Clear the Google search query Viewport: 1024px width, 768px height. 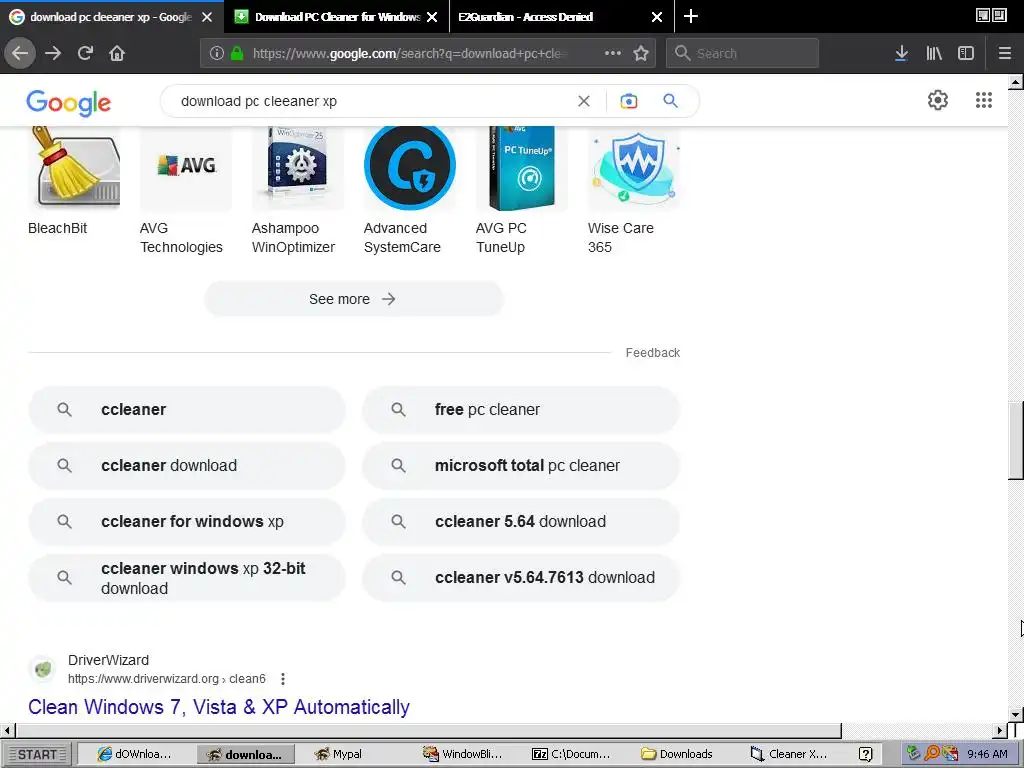[584, 101]
